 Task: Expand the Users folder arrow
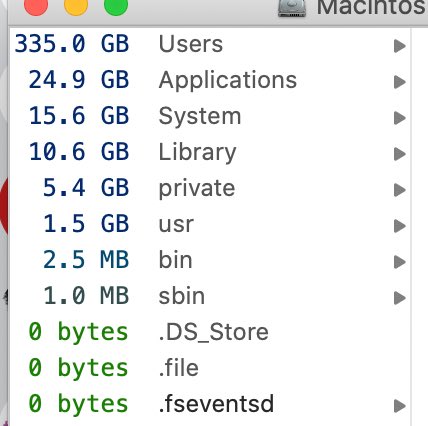pos(399,46)
